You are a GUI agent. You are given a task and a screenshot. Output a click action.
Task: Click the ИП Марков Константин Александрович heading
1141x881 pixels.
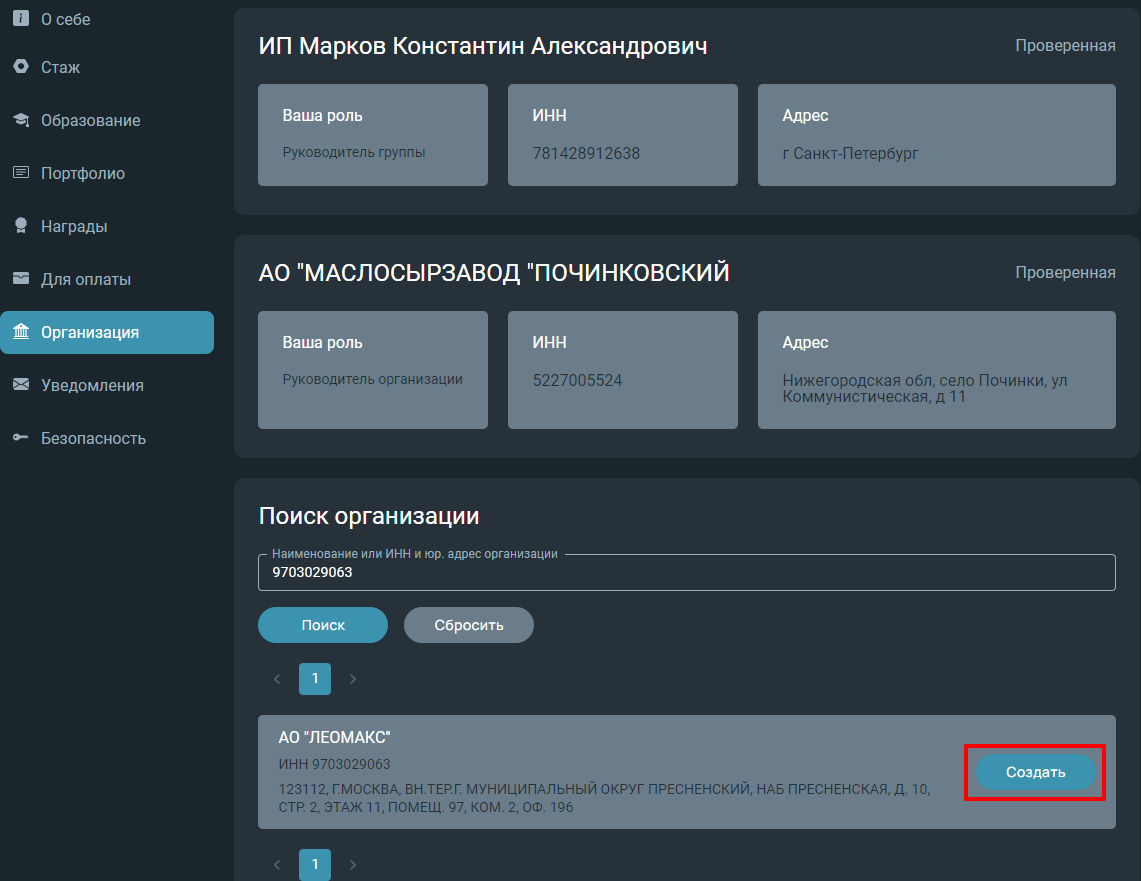(x=483, y=46)
